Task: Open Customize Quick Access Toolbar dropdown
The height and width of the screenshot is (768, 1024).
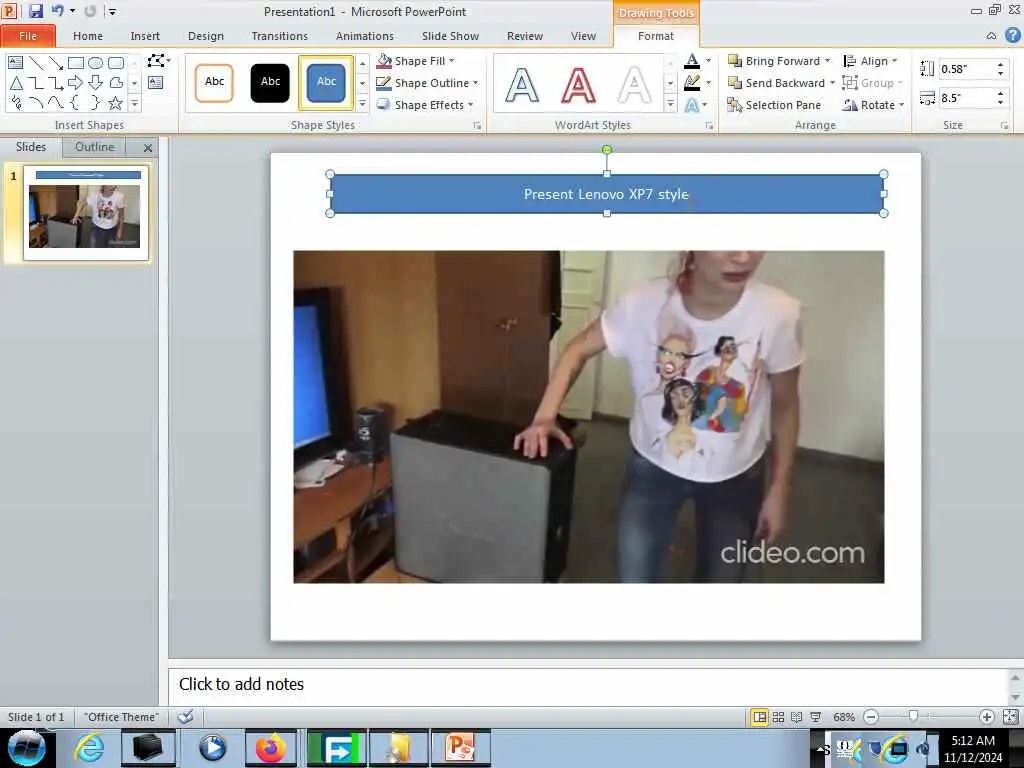Action: [112, 12]
